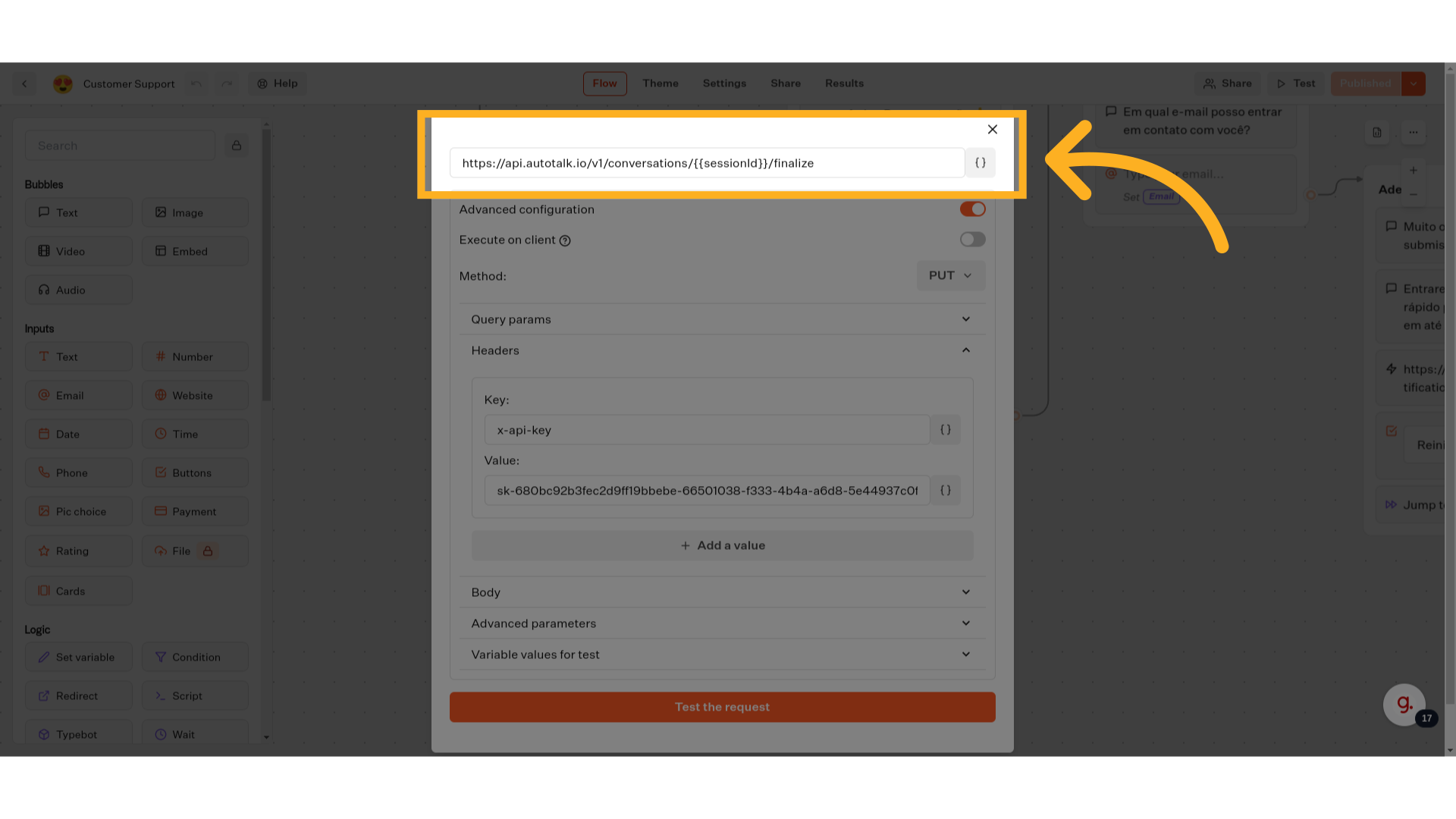Expand the Advanced parameters section
The image size is (1456, 819).
pos(722,623)
